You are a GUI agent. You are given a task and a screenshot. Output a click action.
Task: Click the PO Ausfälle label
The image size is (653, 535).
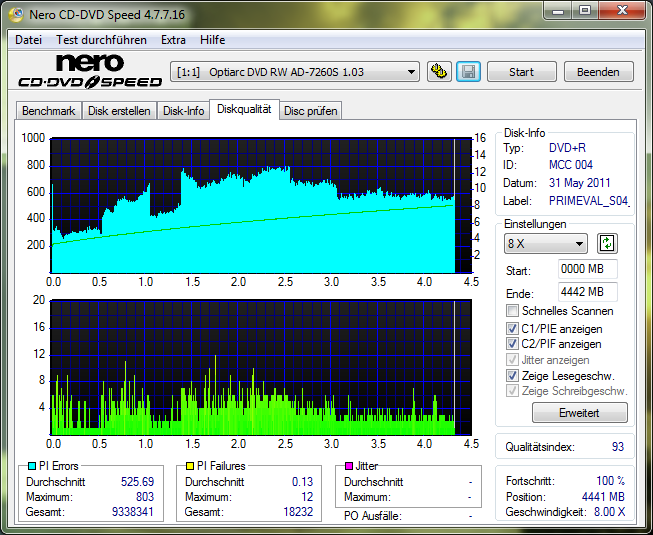[x=373, y=516]
